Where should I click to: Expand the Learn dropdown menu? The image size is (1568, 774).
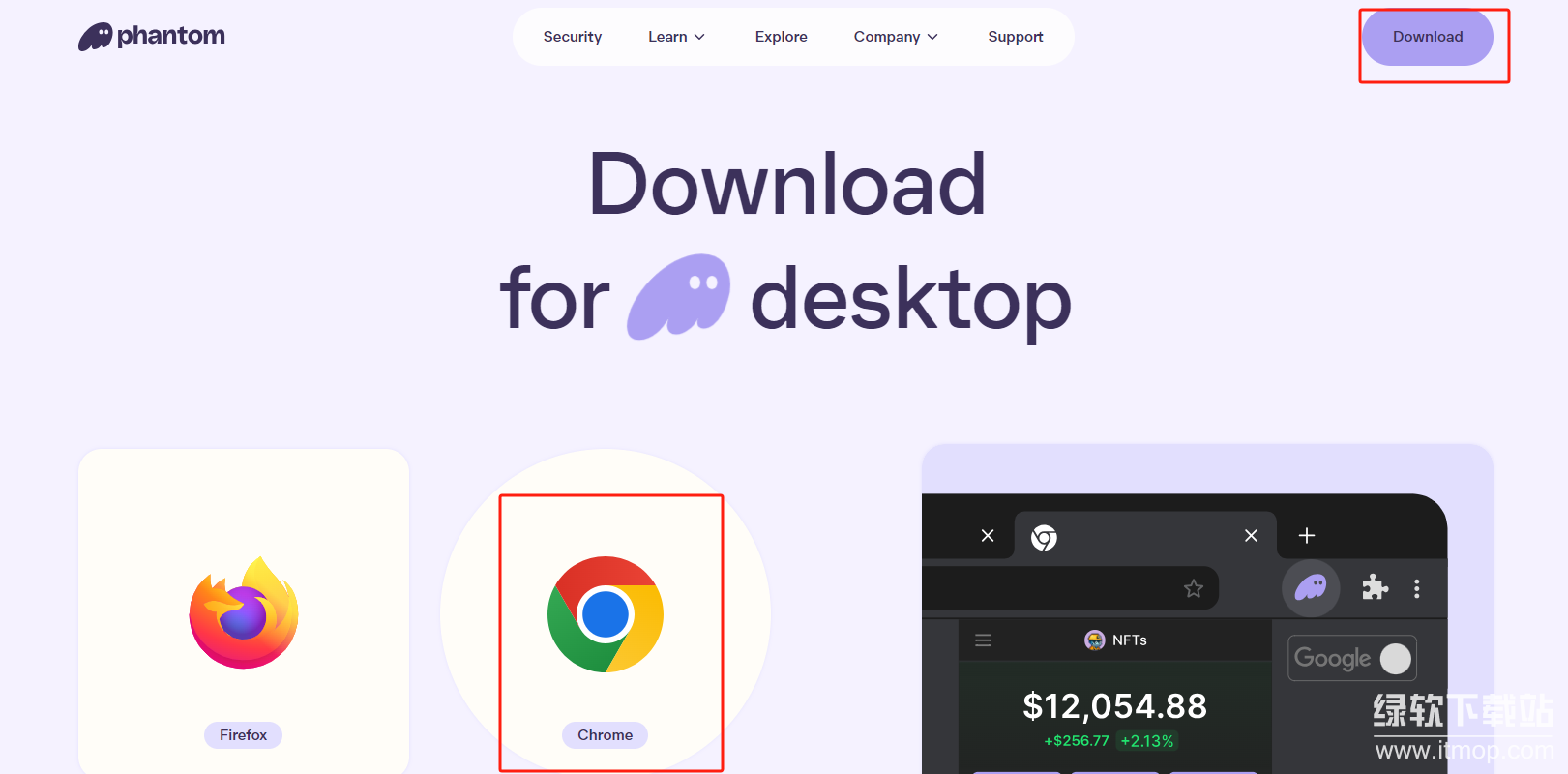pyautogui.click(x=676, y=37)
